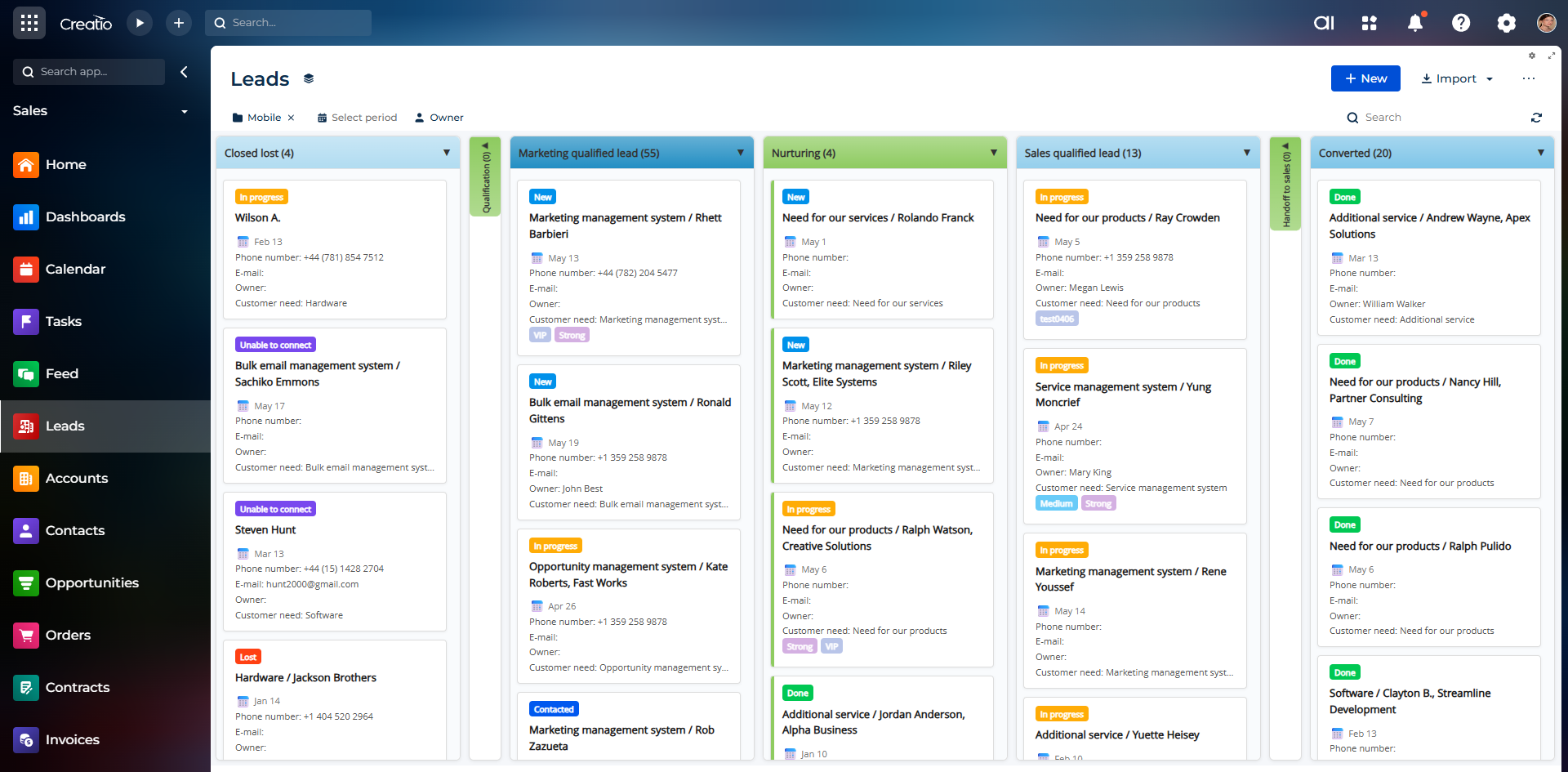
Task: Open Invoices section
Action: (x=105, y=740)
